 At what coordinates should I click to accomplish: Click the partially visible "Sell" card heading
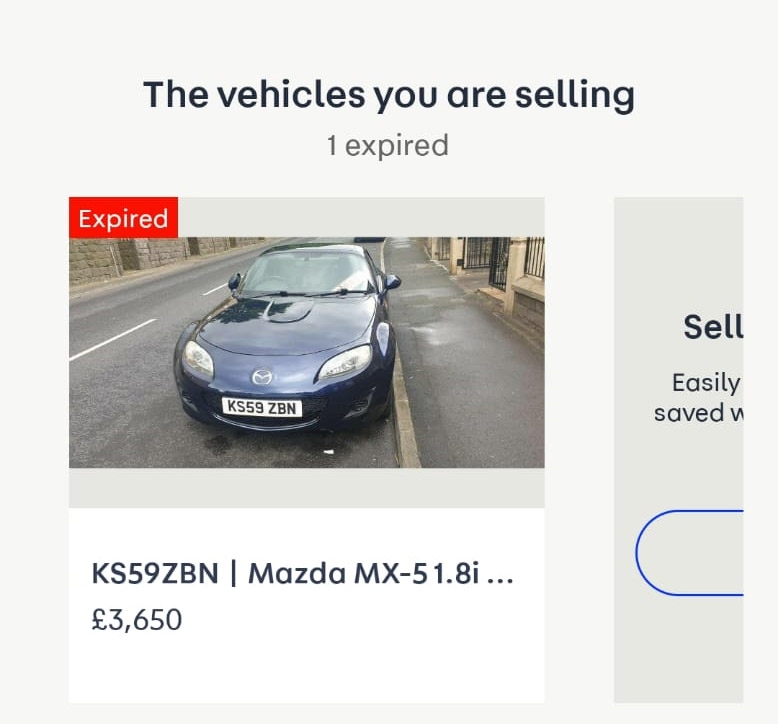coord(713,327)
